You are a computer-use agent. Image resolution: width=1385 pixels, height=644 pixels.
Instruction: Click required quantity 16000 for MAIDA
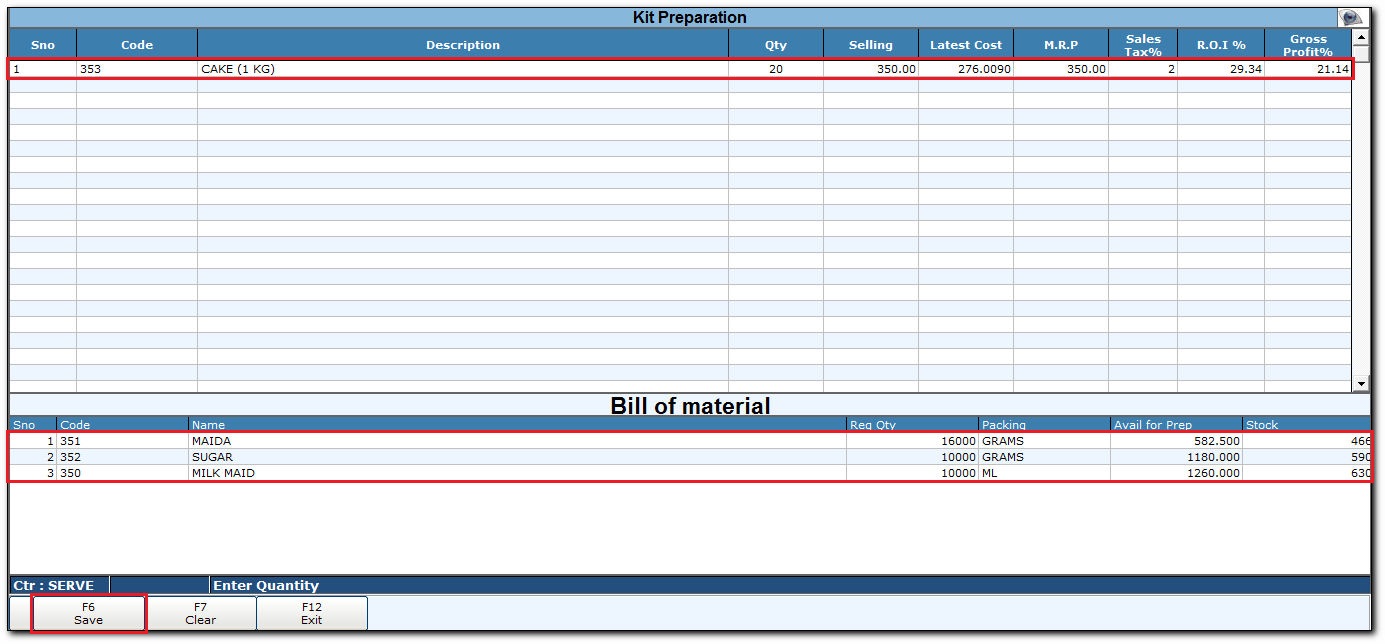click(x=912, y=441)
